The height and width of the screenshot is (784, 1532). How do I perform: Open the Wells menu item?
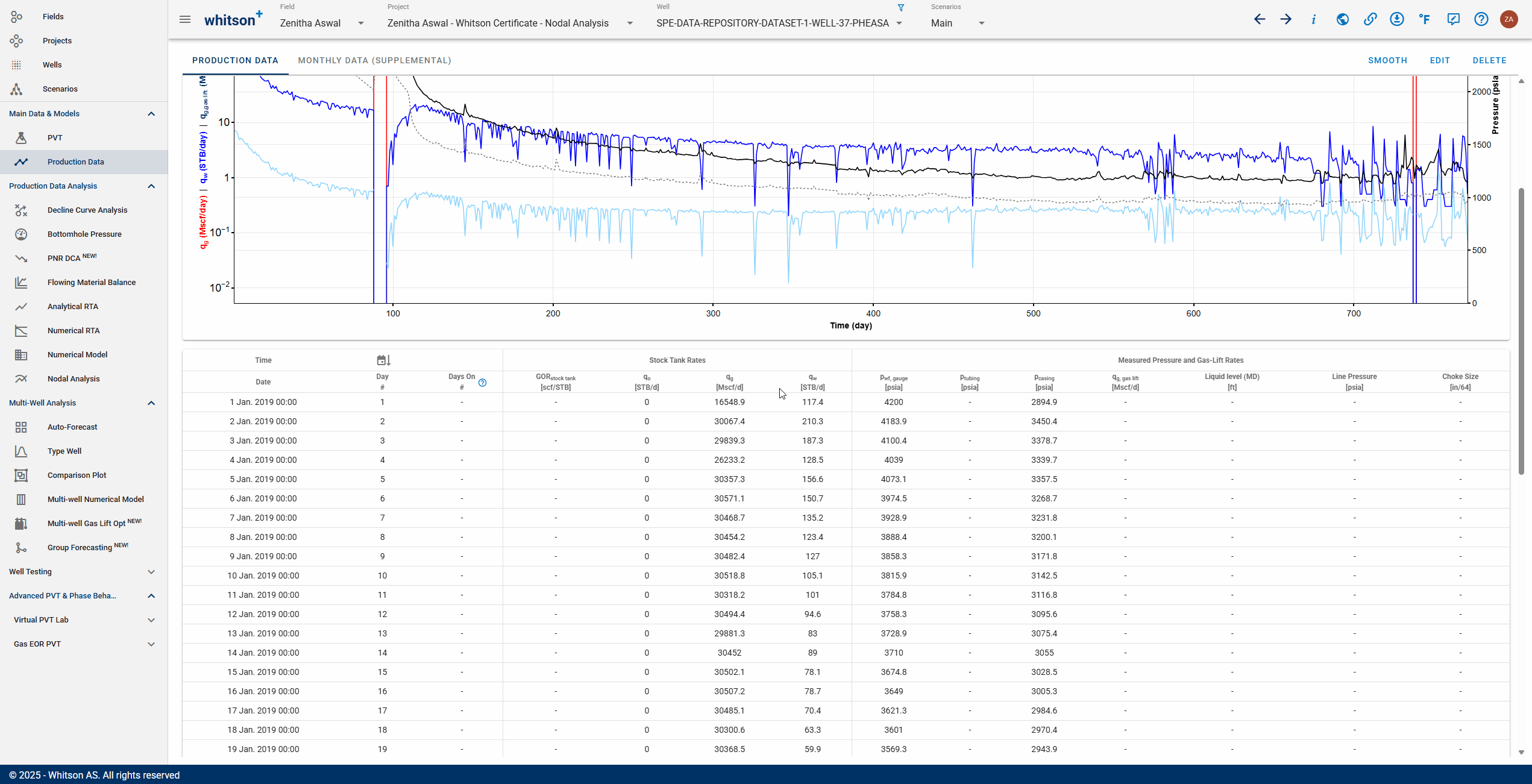84,65
